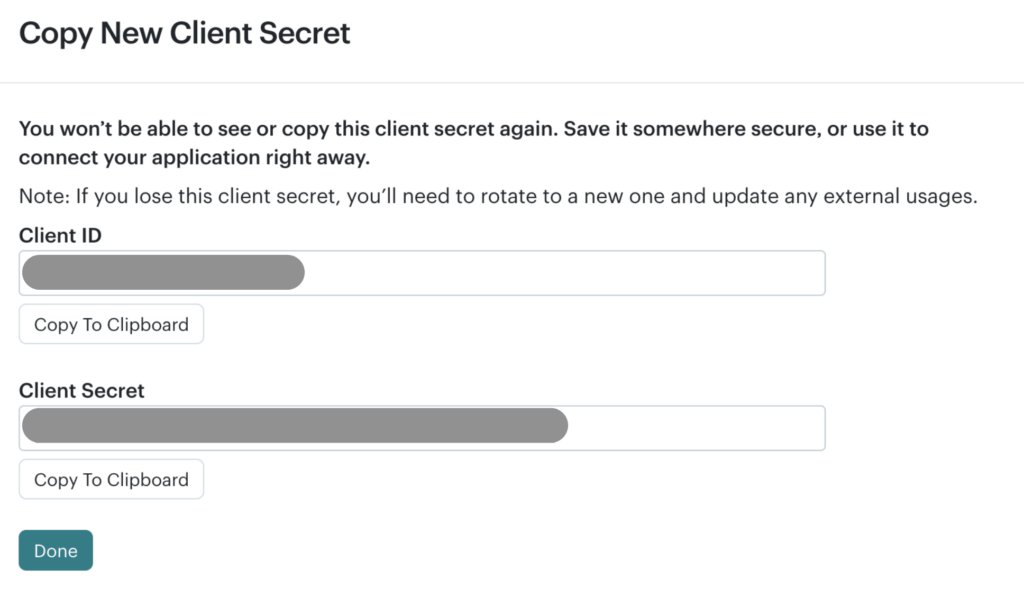This screenshot has height=607, width=1024.
Task: Select the redacted Client Secret value
Action: tap(294, 426)
